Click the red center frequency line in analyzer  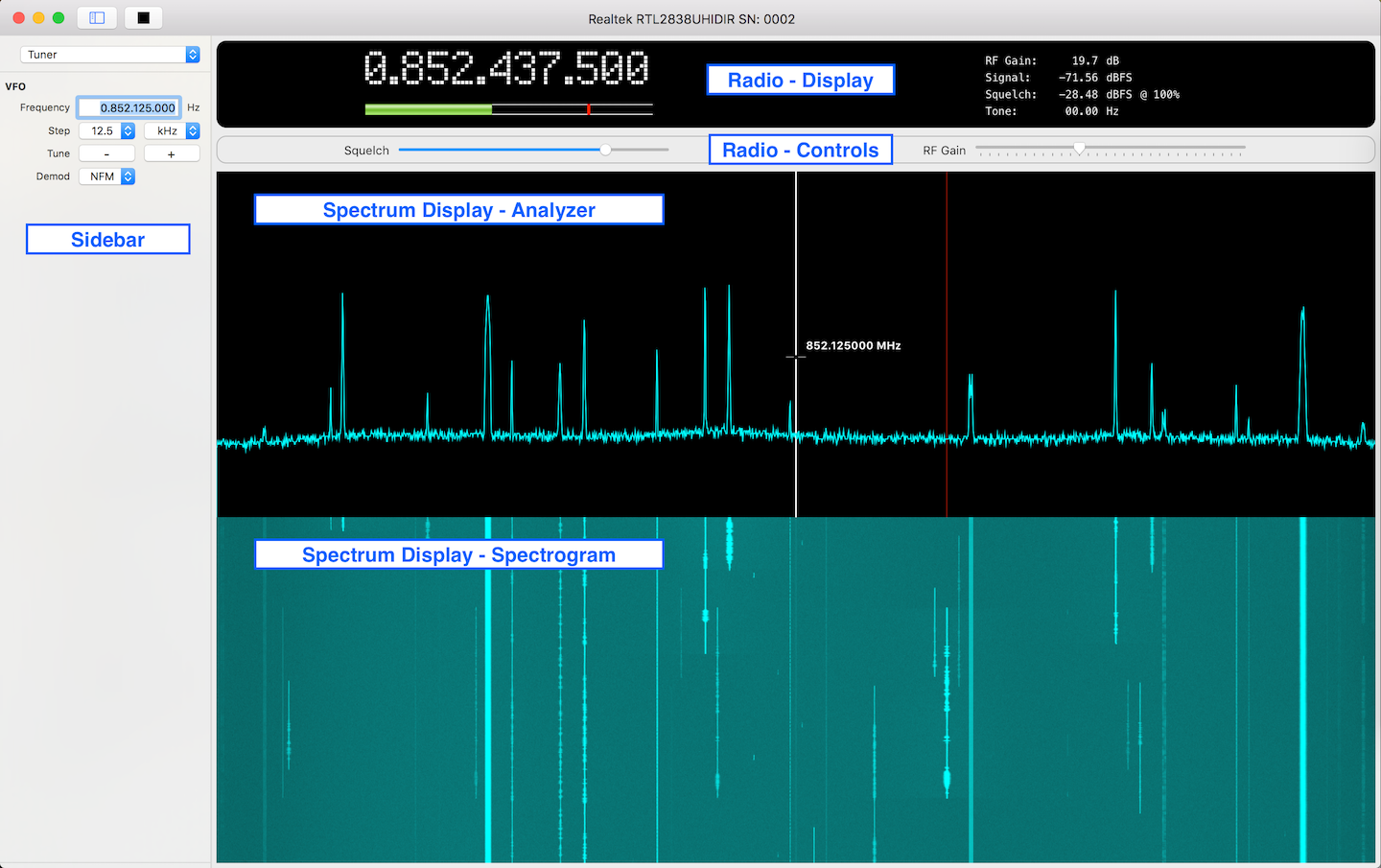tap(947, 345)
